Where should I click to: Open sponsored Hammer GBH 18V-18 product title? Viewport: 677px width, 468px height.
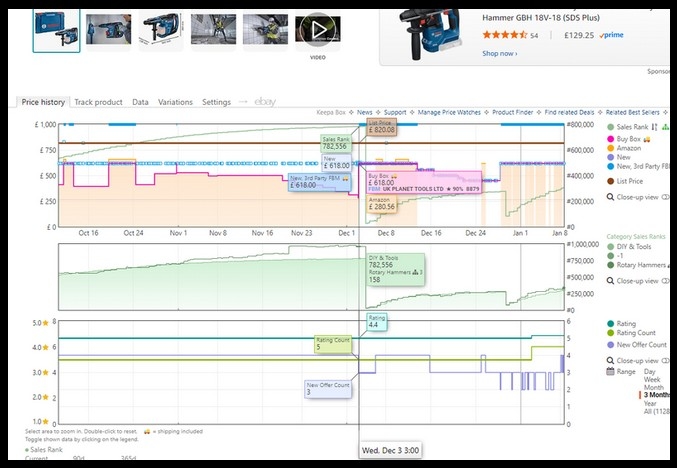click(541, 18)
